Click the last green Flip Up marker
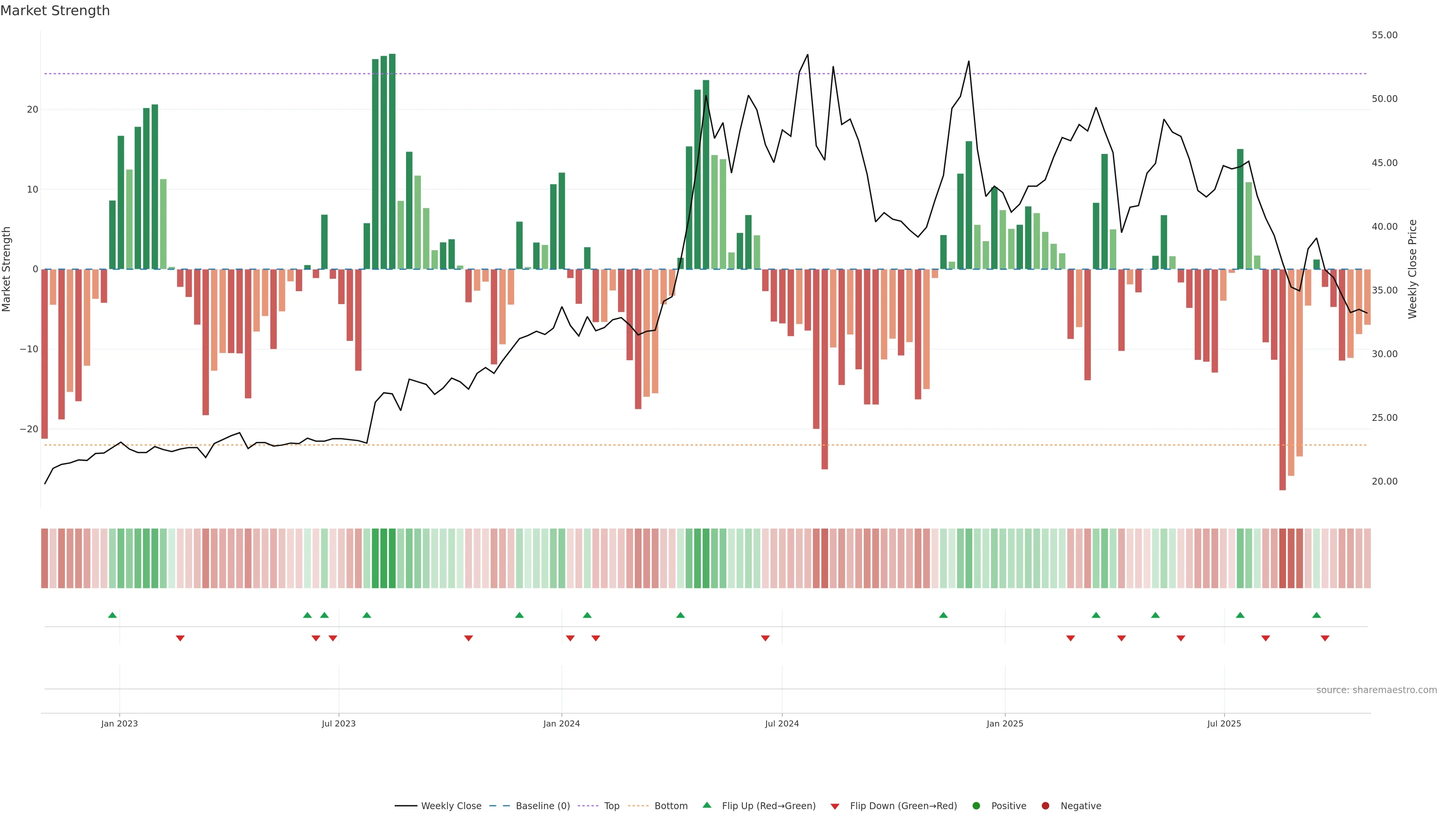 (1316, 615)
